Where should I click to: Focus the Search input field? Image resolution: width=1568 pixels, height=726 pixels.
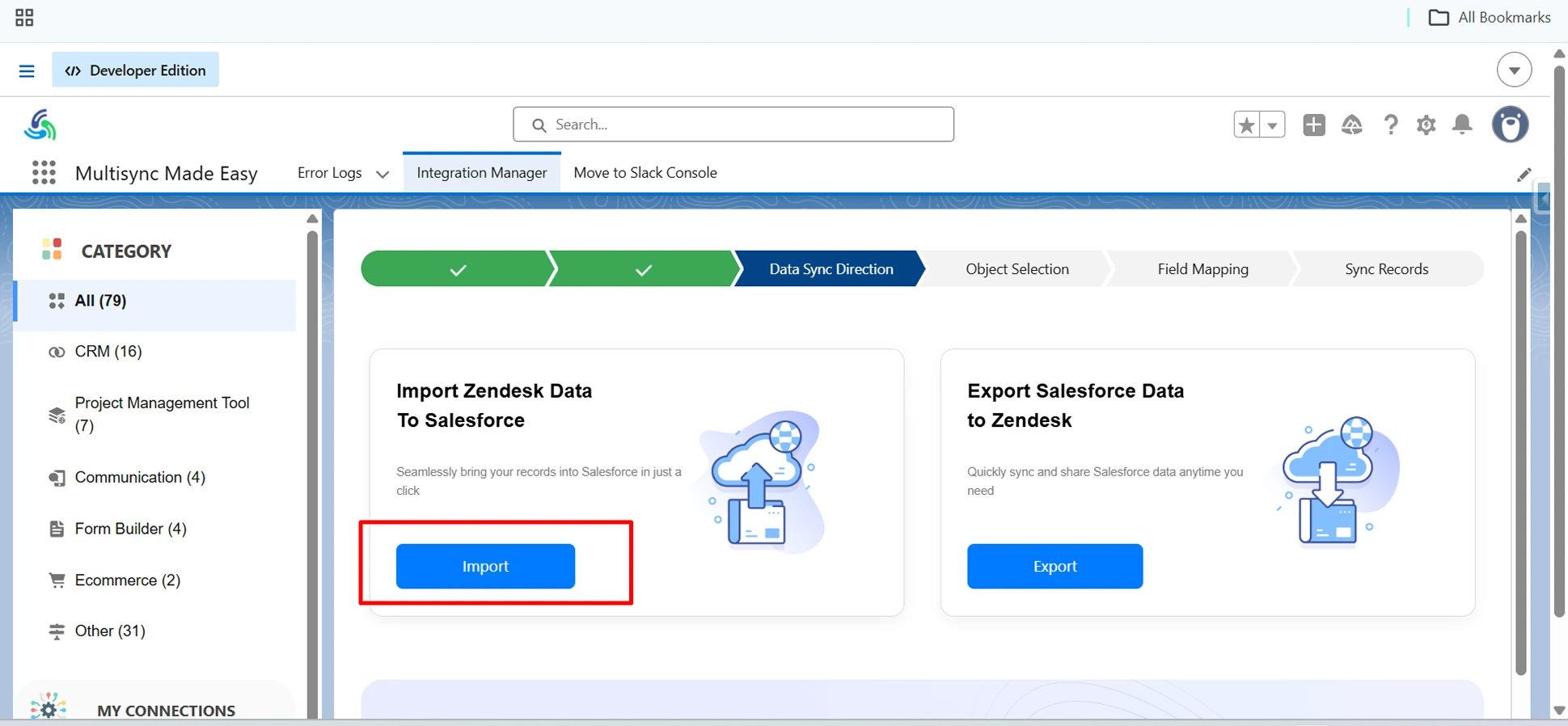[x=733, y=125]
